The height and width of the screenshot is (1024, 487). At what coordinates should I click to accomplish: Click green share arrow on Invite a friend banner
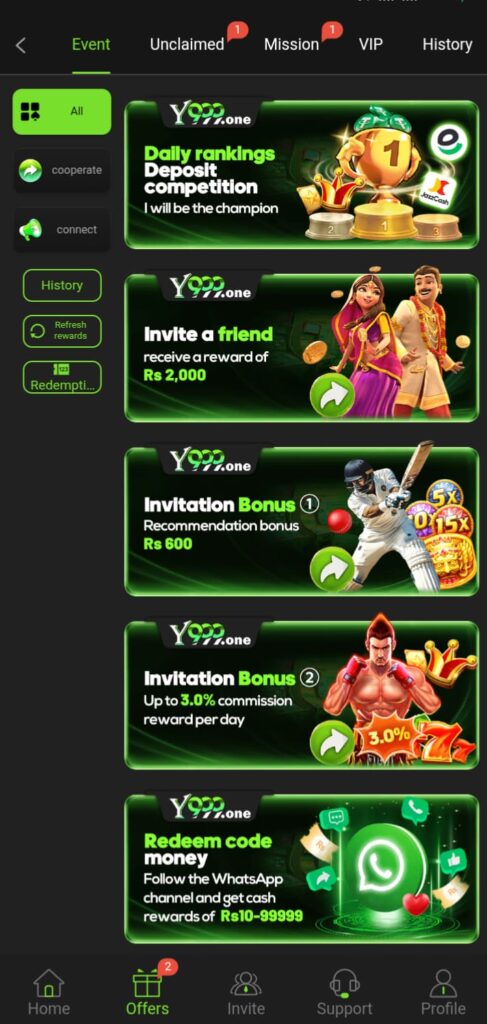[332, 396]
